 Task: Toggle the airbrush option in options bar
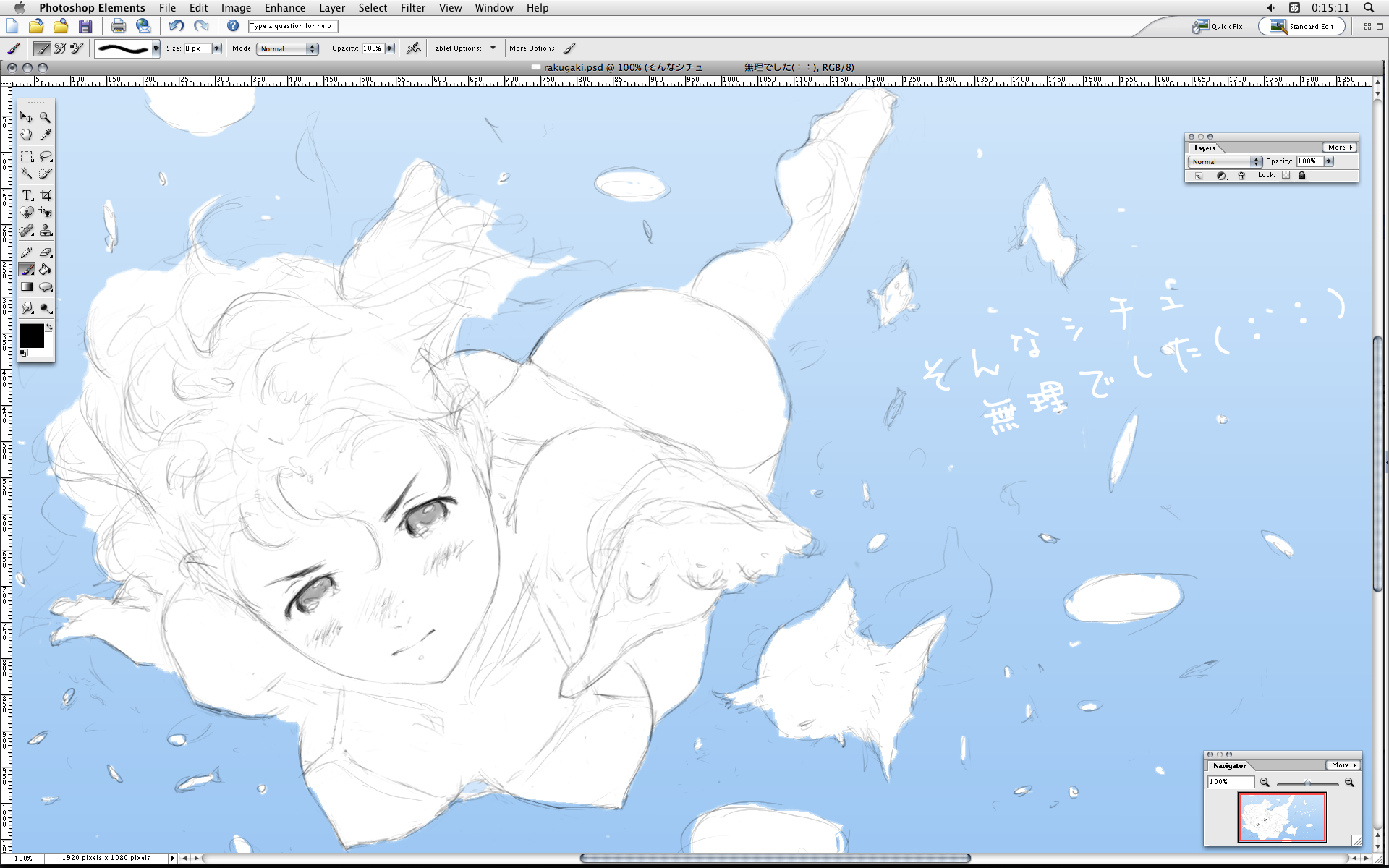[x=413, y=48]
